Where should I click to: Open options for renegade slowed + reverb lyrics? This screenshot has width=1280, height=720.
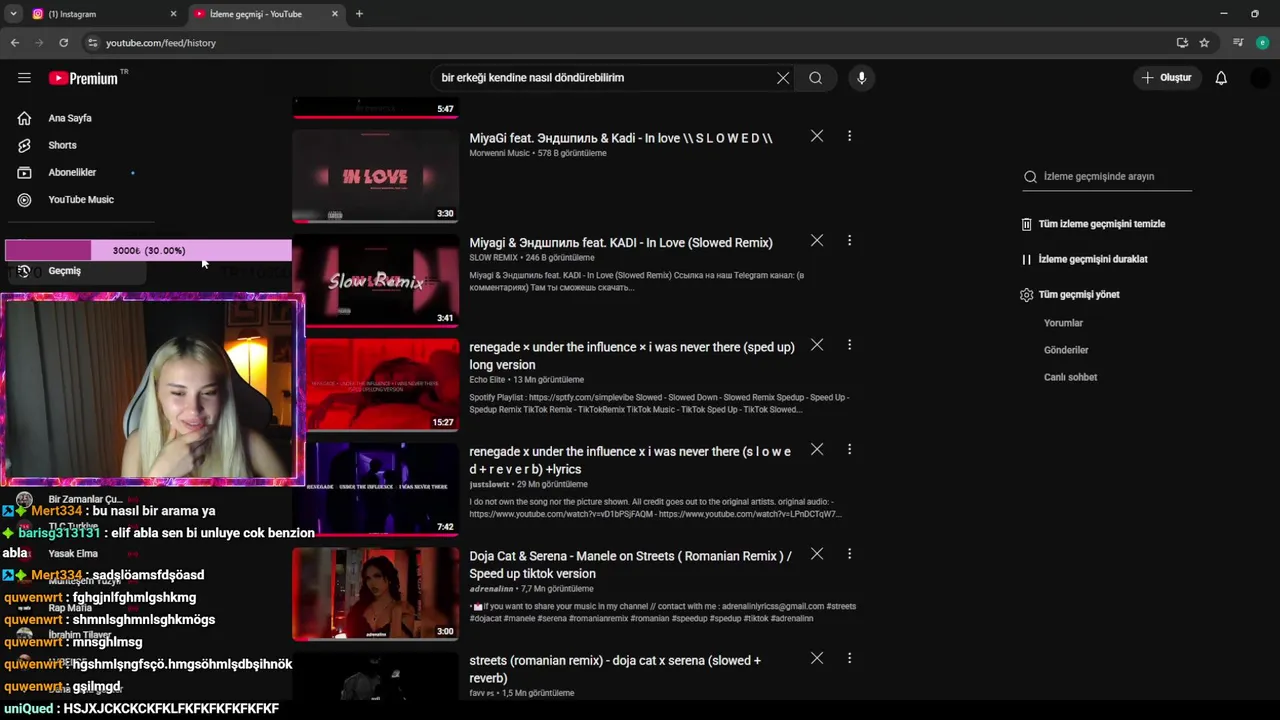tap(849, 450)
